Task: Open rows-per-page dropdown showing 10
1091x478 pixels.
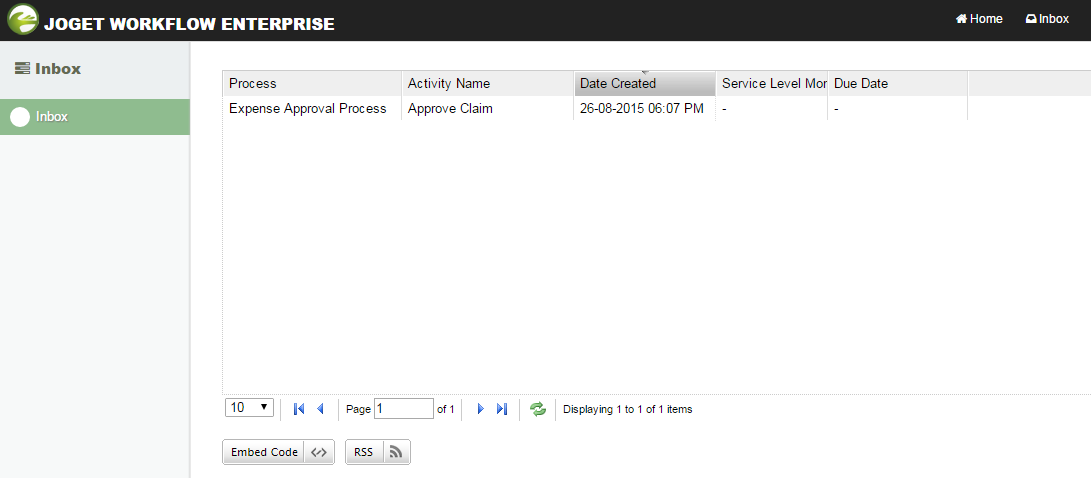Action: pos(250,408)
